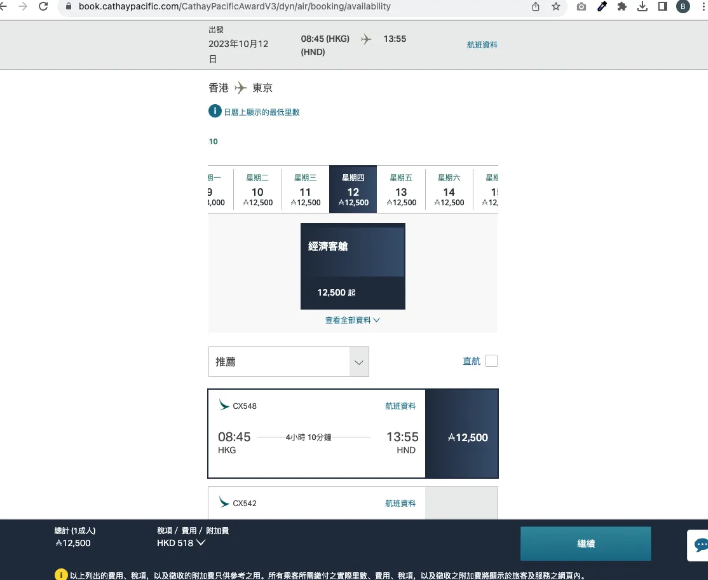Open the Chrome three-dot menu
This screenshot has height=580, width=708.
(x=701, y=6)
